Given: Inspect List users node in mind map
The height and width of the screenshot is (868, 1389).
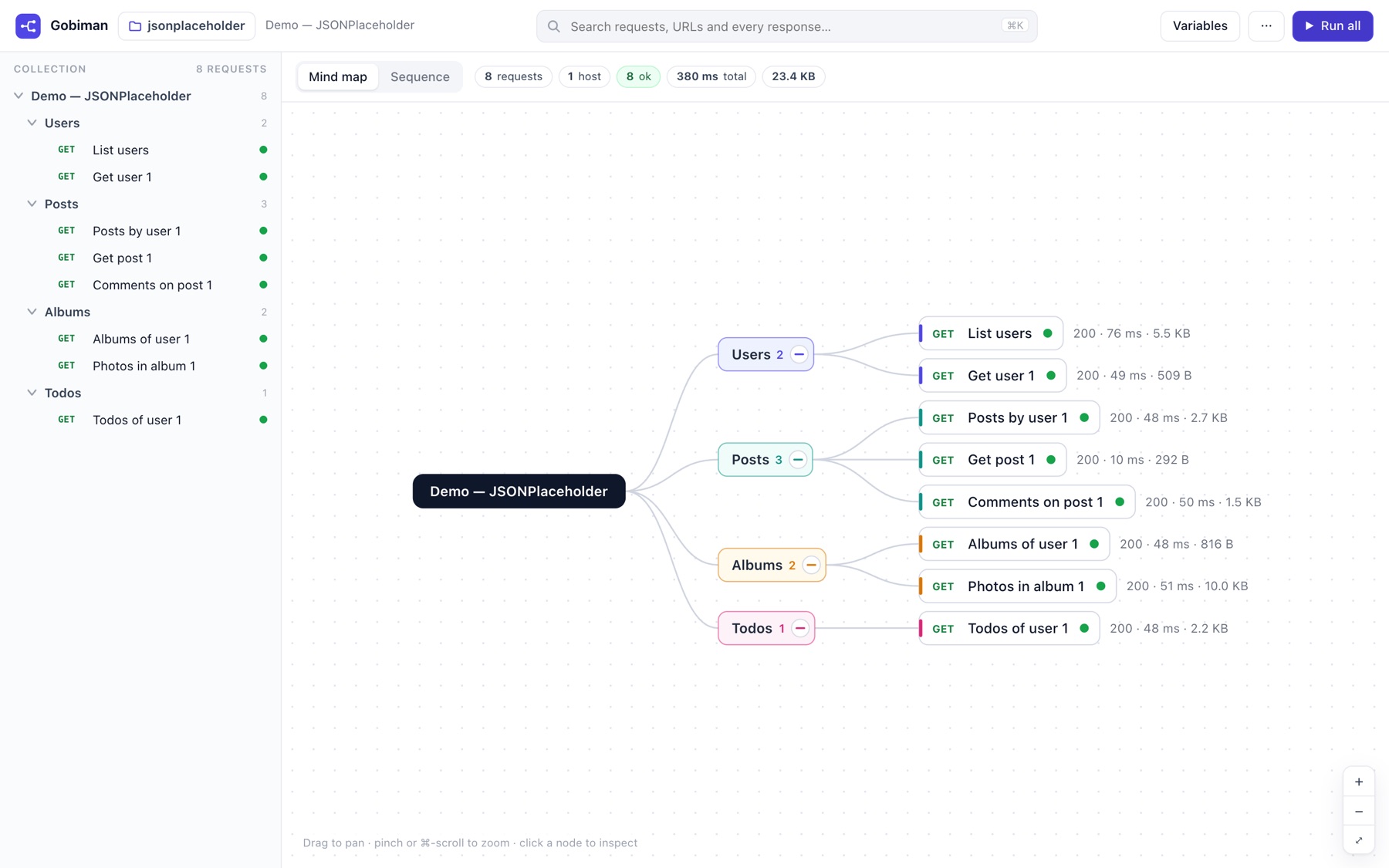Looking at the screenshot, I should 992,333.
